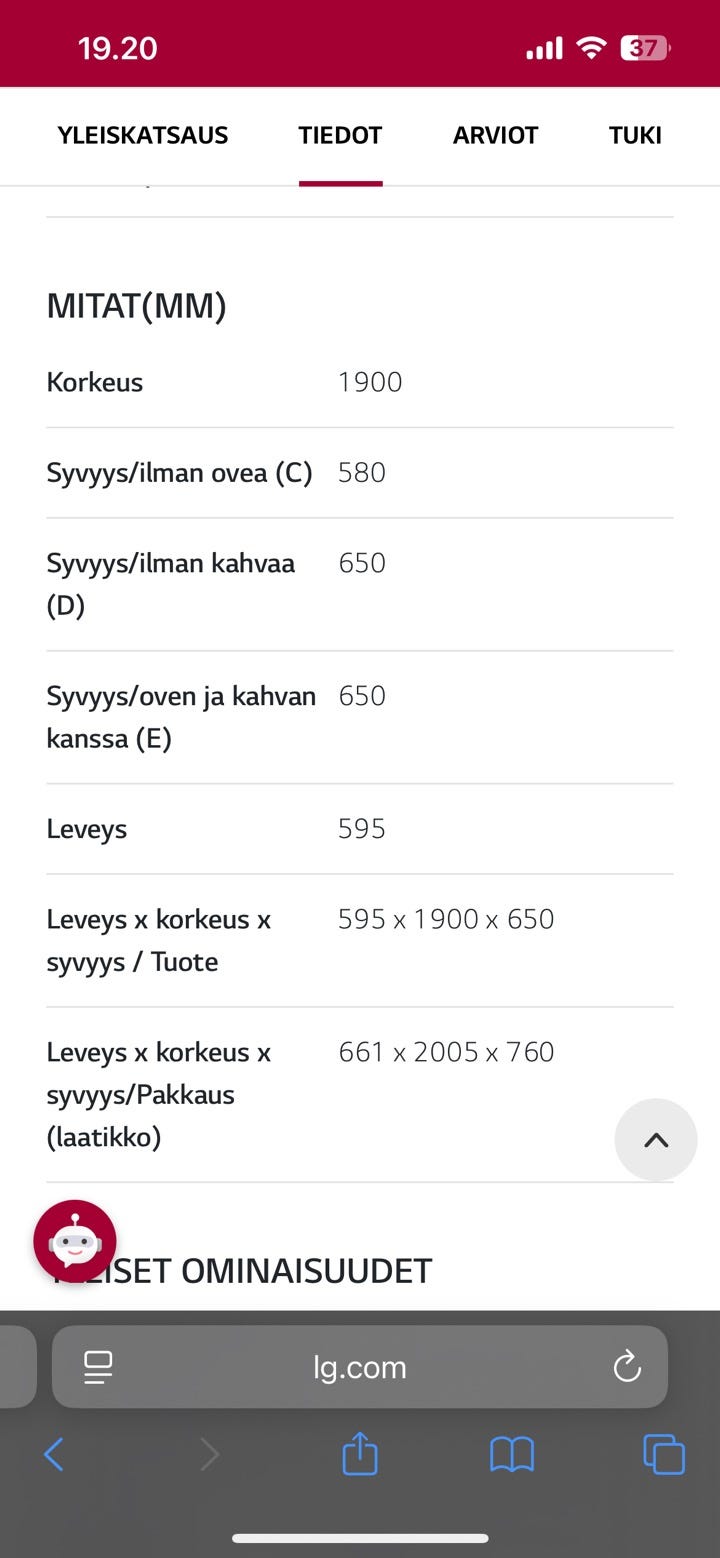Screen dimensions: 720x1558
Task: Open the ARVIOT tab
Action: coord(495,136)
